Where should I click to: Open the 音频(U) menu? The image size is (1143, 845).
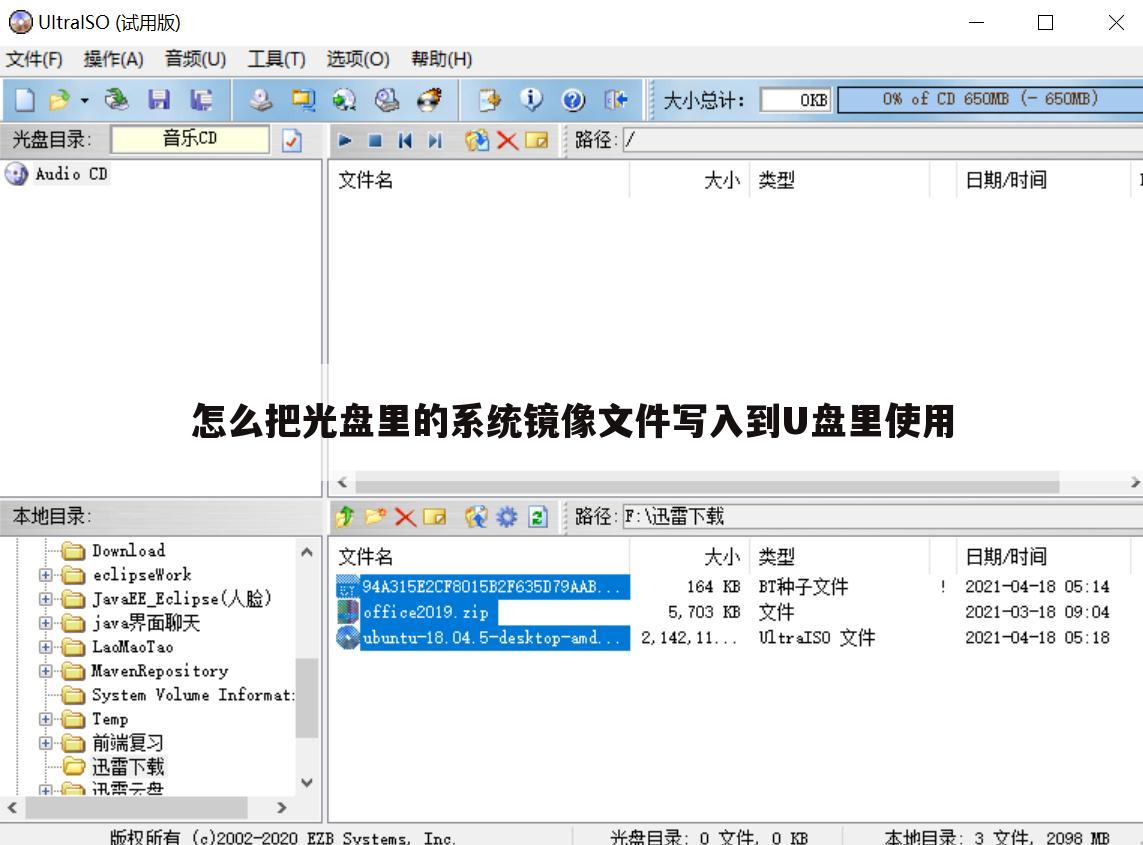click(195, 59)
